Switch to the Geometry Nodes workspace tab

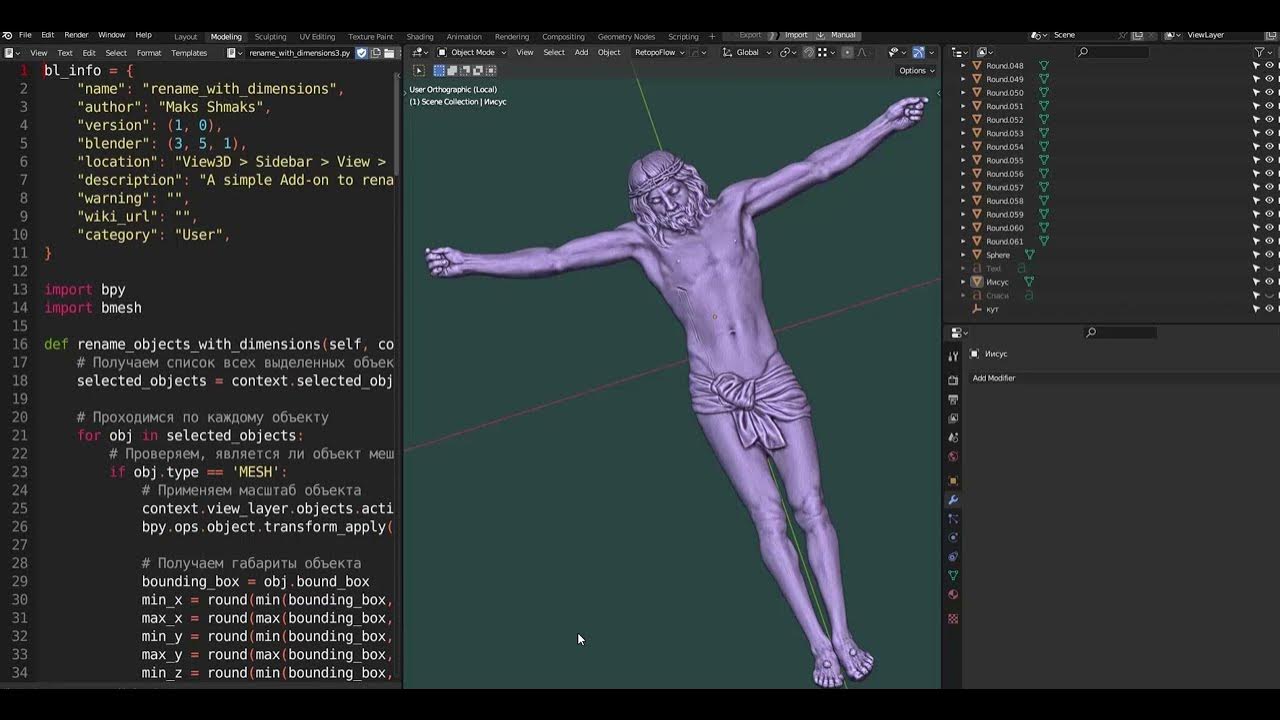pyautogui.click(x=626, y=37)
